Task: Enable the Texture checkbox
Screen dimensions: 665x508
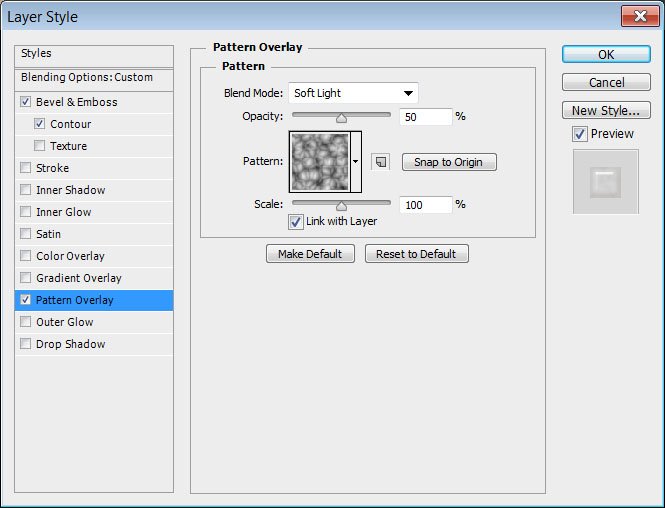Action: [39, 146]
